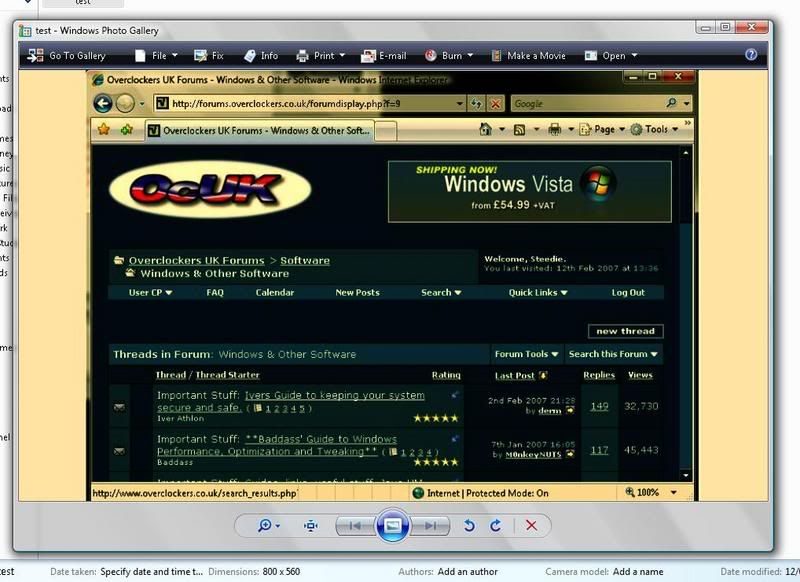Open the Search this Forum dropdown

(x=613, y=354)
